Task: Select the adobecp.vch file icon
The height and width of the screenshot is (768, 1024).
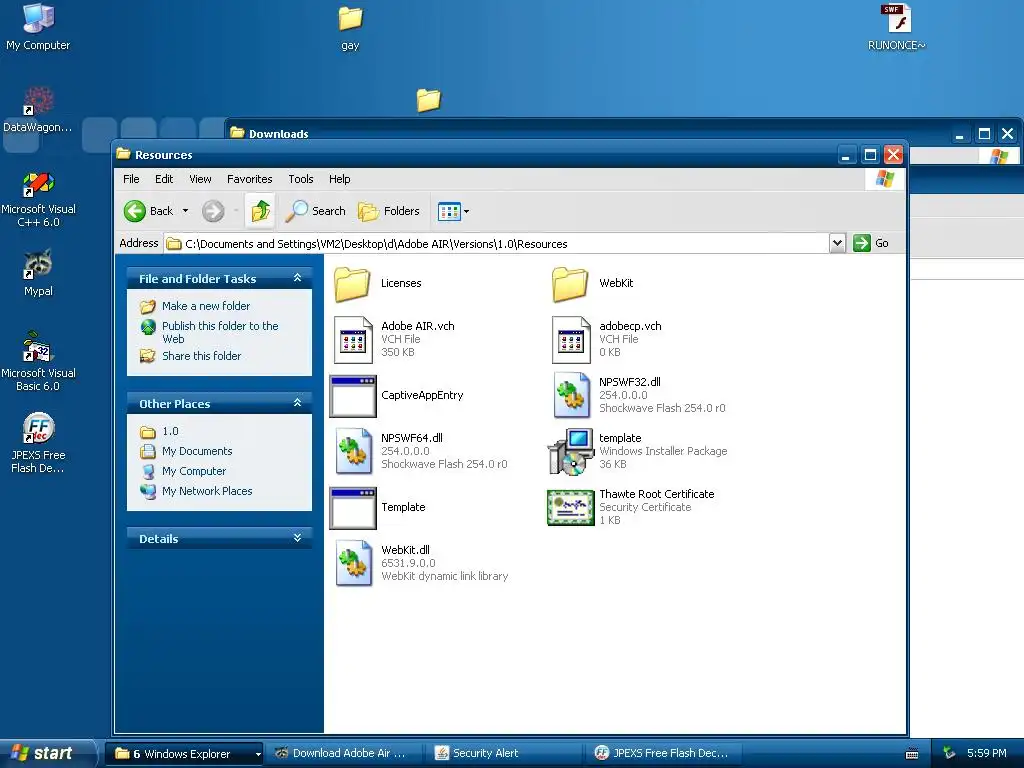Action: point(571,340)
